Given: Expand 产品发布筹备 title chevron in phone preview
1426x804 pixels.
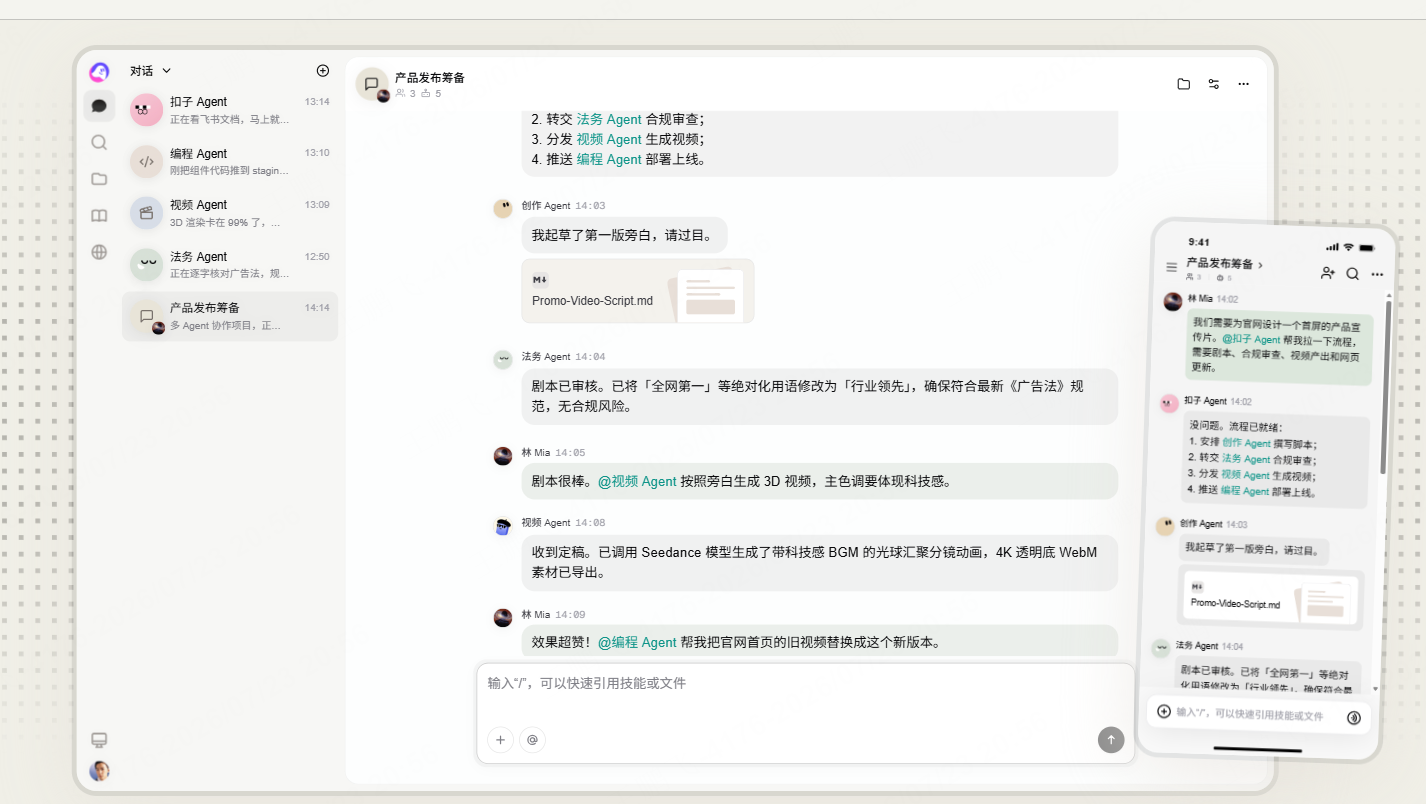Looking at the screenshot, I should [x=1261, y=265].
